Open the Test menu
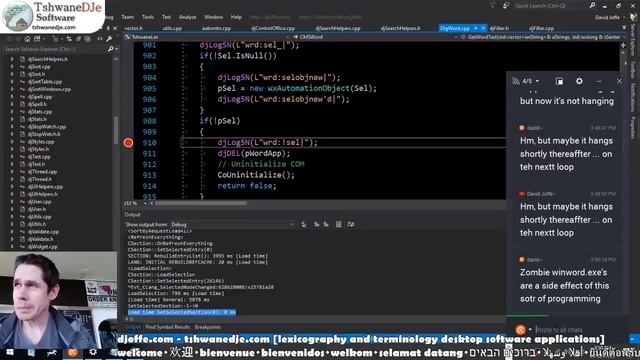This screenshot has height=360, width=640. 166,17
